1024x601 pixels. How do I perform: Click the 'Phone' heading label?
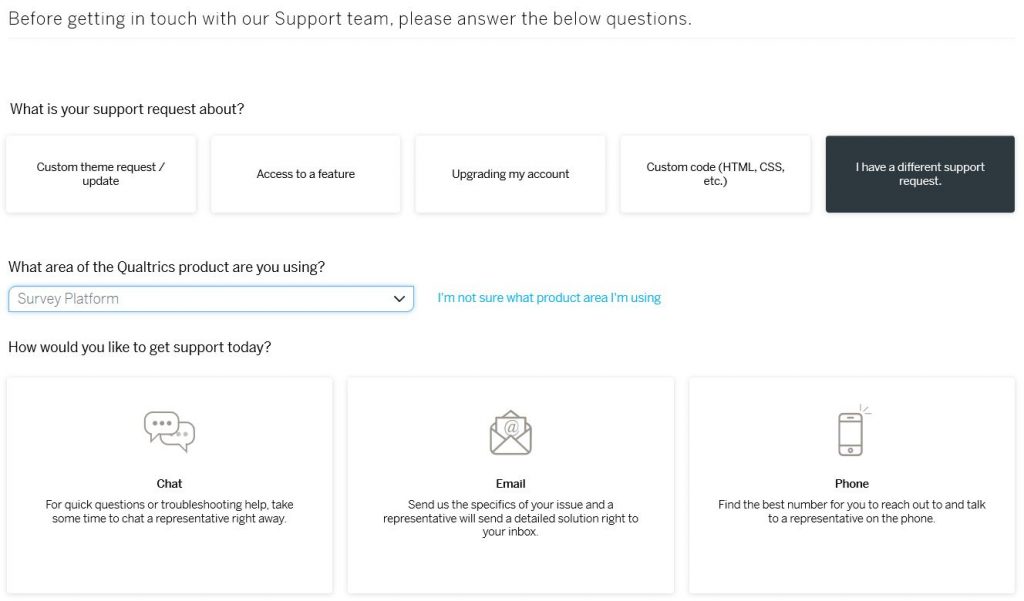[852, 483]
